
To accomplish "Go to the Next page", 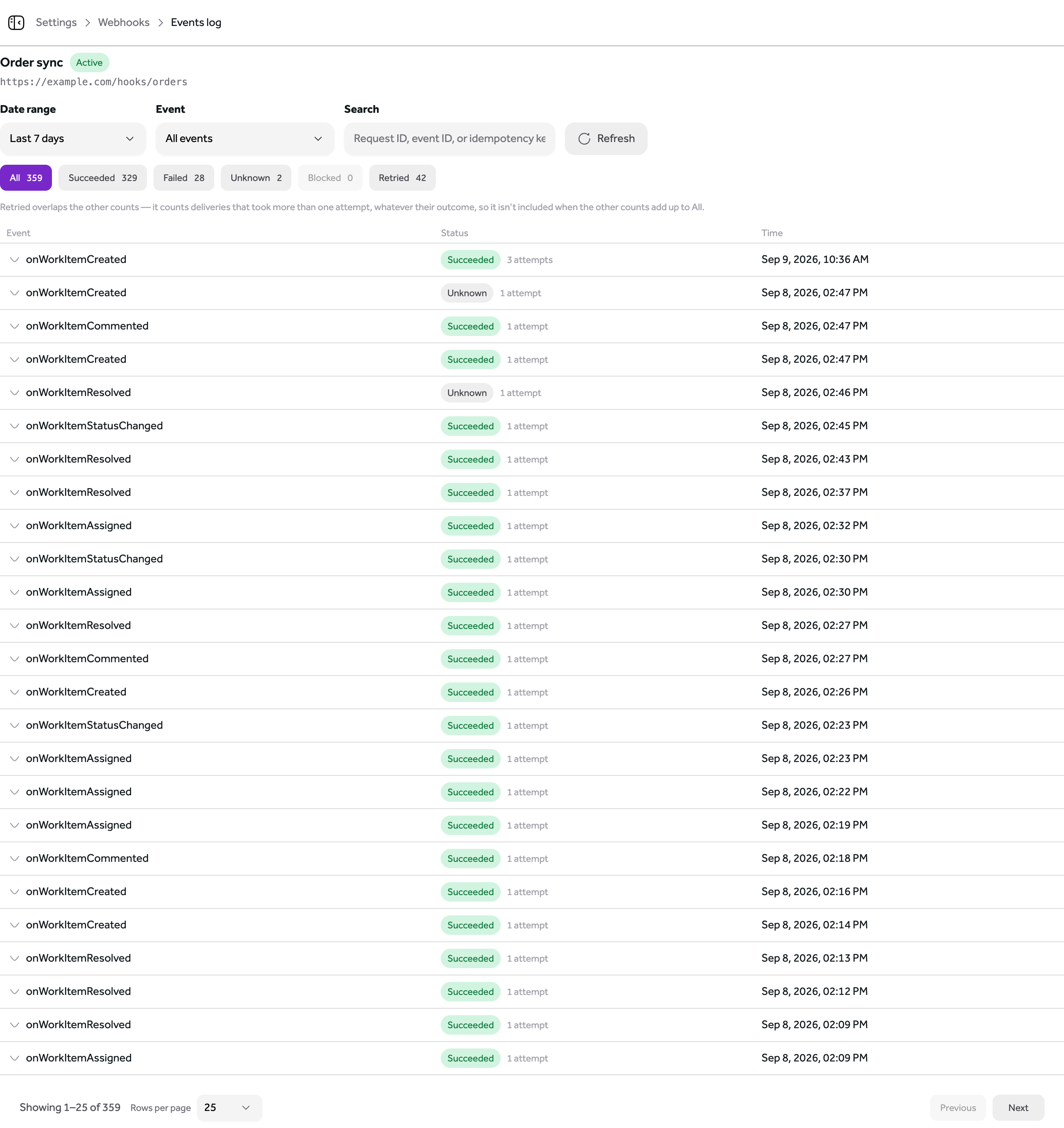I will (1018, 1108).
